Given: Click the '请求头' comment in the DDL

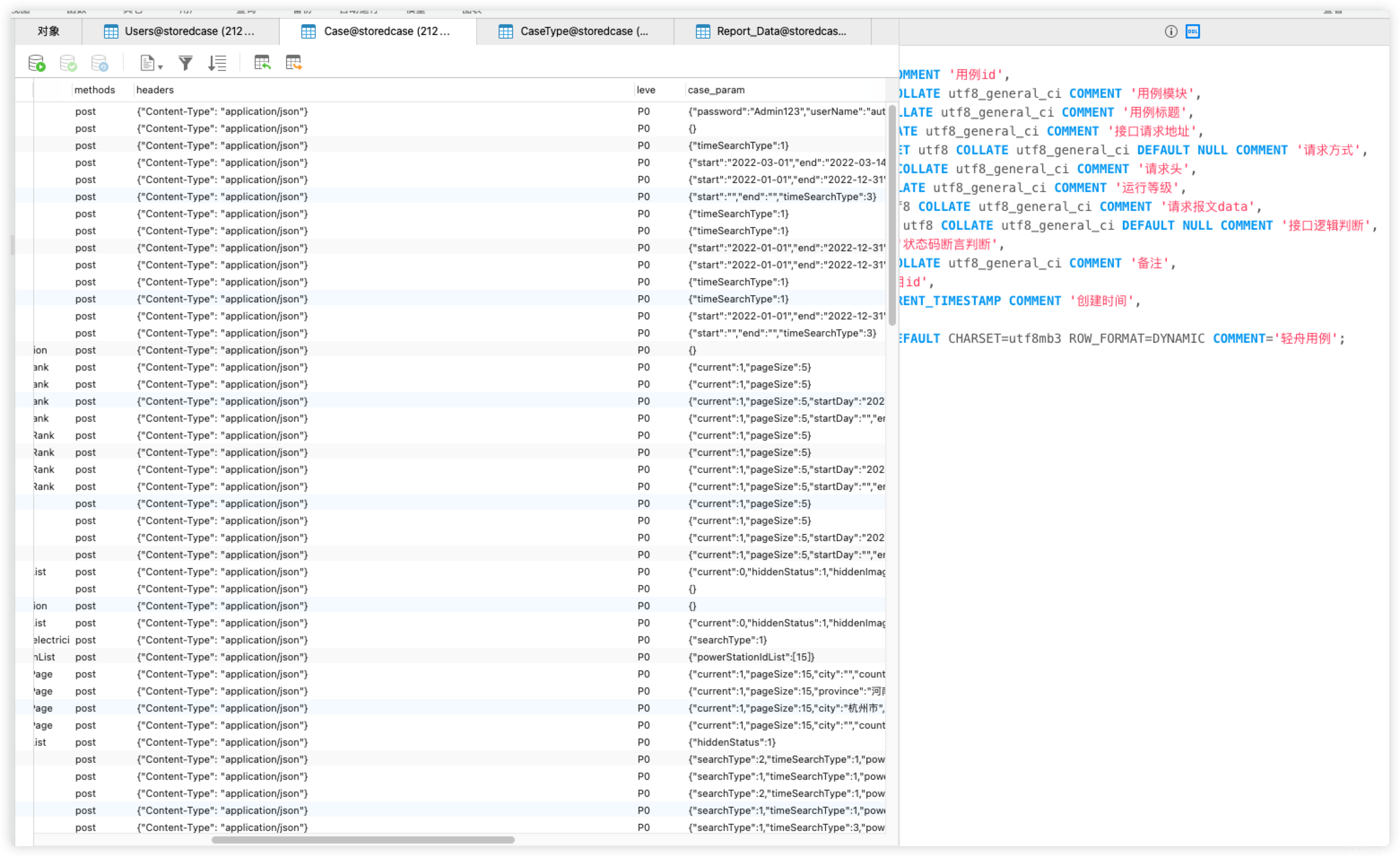Looking at the screenshot, I should (1163, 168).
